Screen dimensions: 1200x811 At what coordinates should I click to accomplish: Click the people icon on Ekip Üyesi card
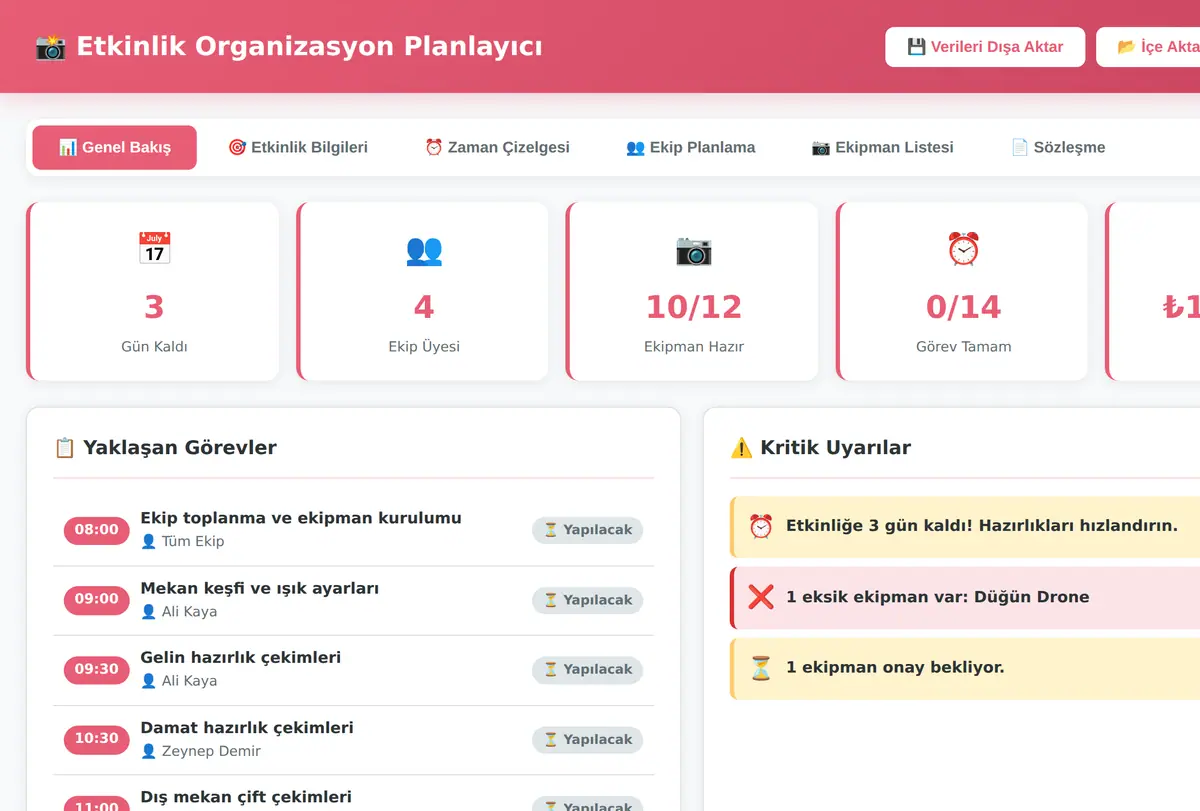tap(424, 249)
